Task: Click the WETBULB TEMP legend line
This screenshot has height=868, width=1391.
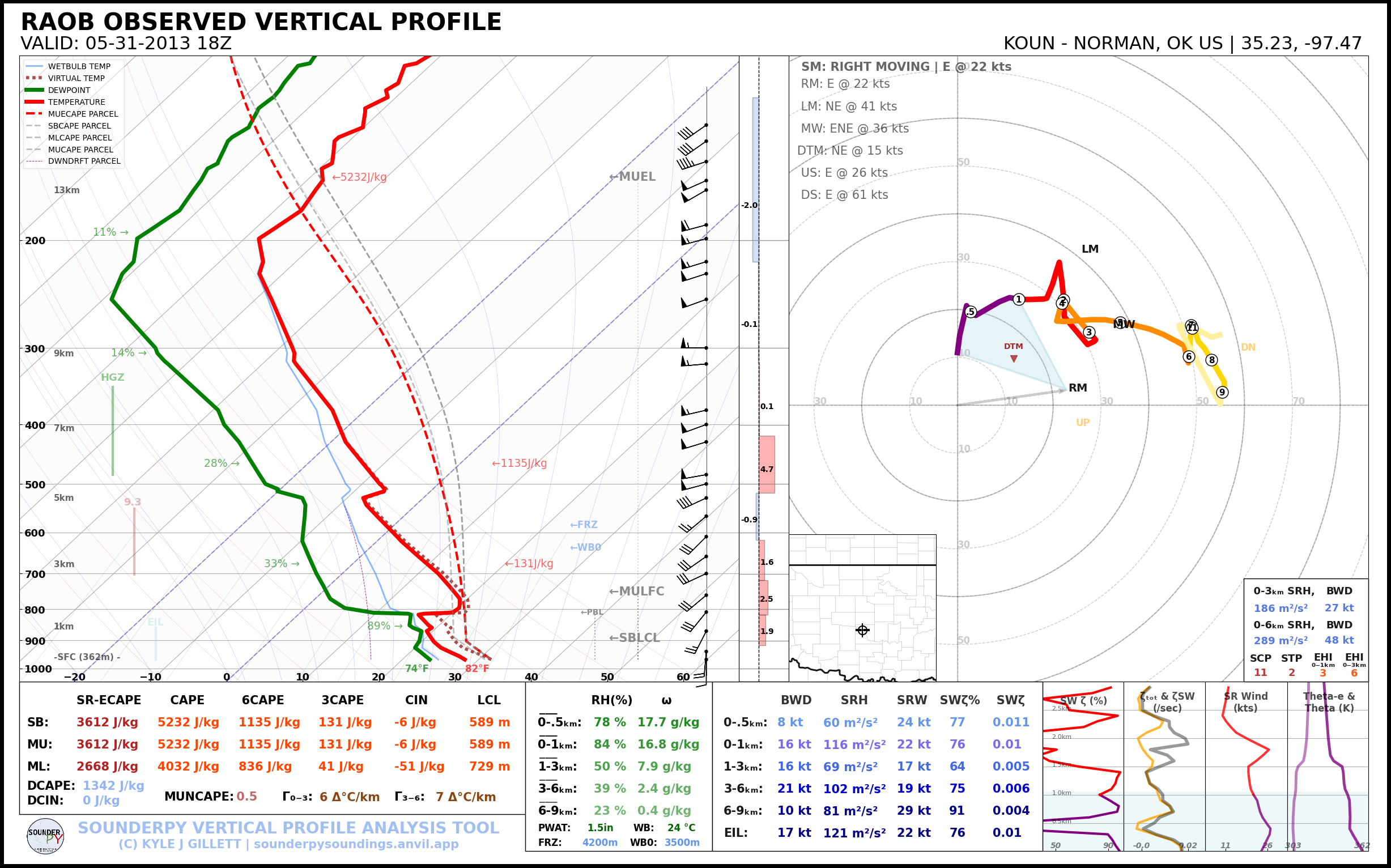Action: [x=35, y=67]
